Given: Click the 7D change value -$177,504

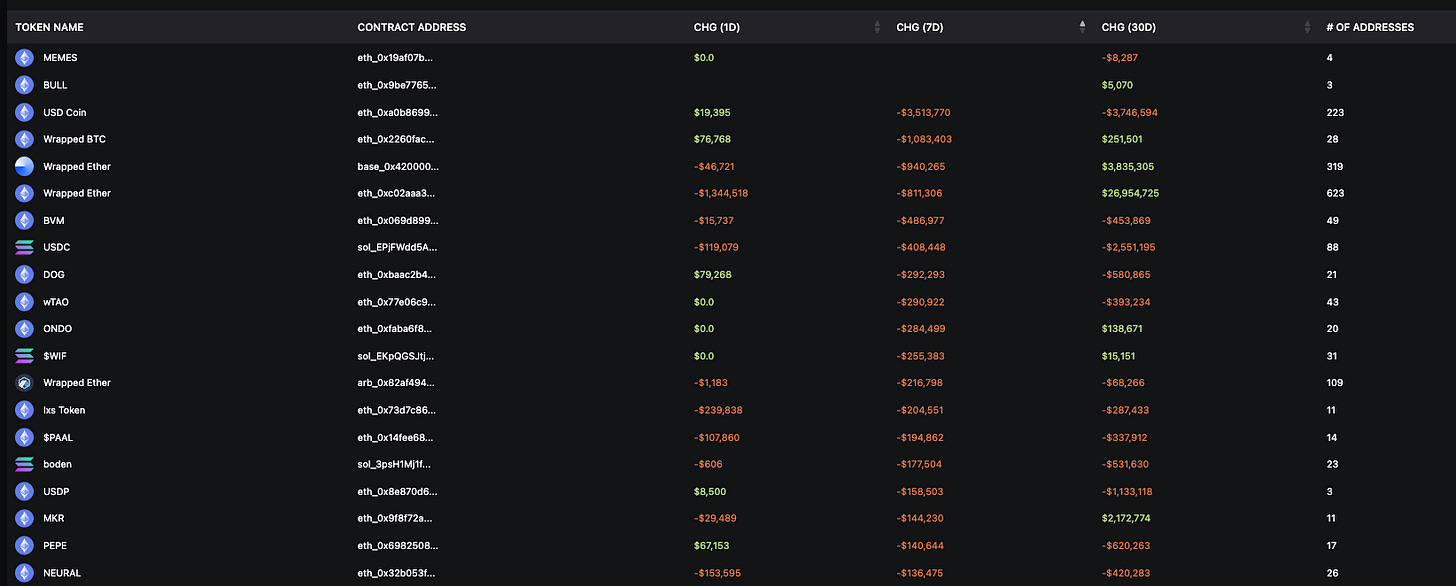Looking at the screenshot, I should [x=921, y=464].
